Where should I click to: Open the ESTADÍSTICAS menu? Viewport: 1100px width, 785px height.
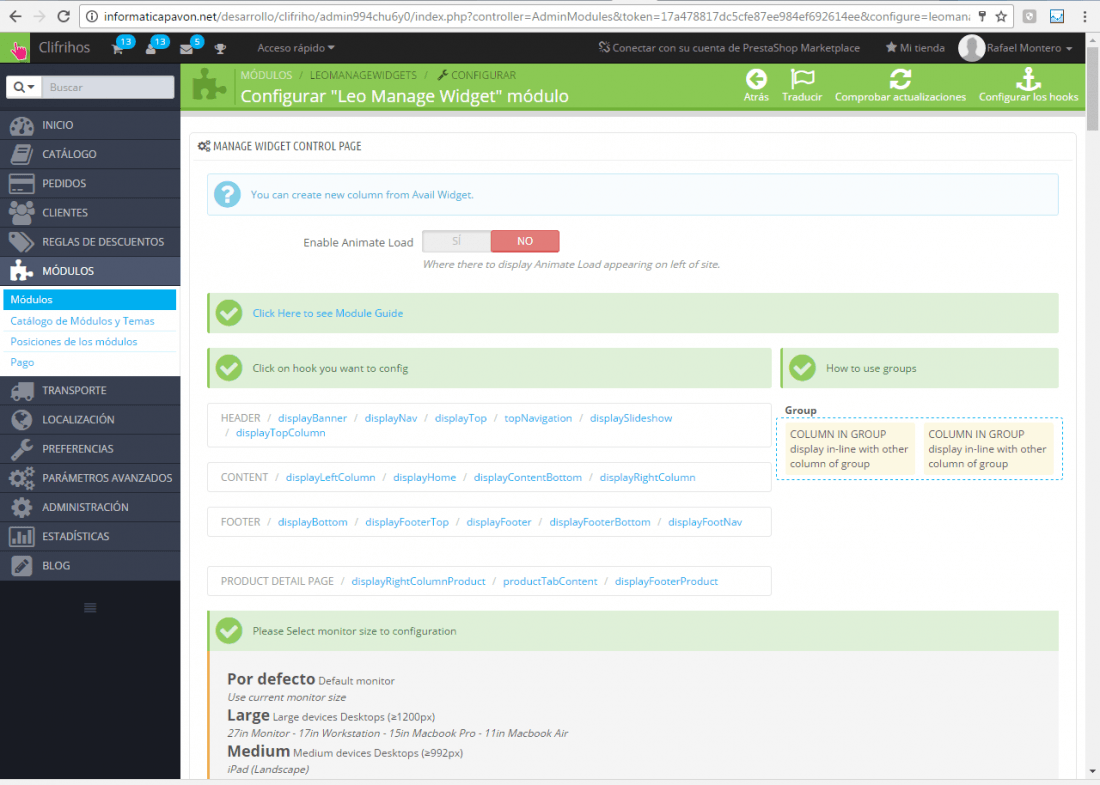click(x=90, y=537)
